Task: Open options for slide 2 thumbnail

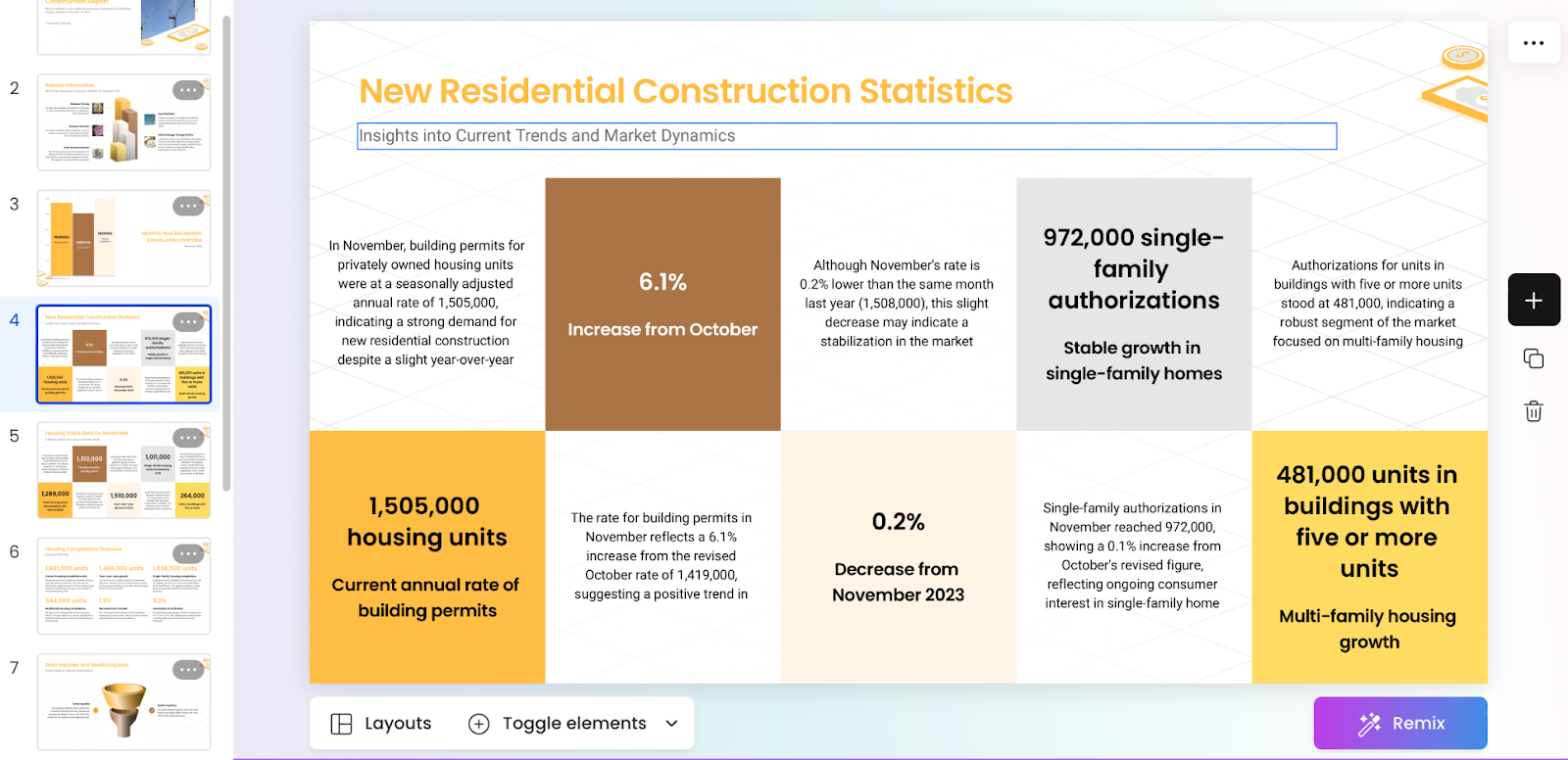Action: click(x=188, y=90)
